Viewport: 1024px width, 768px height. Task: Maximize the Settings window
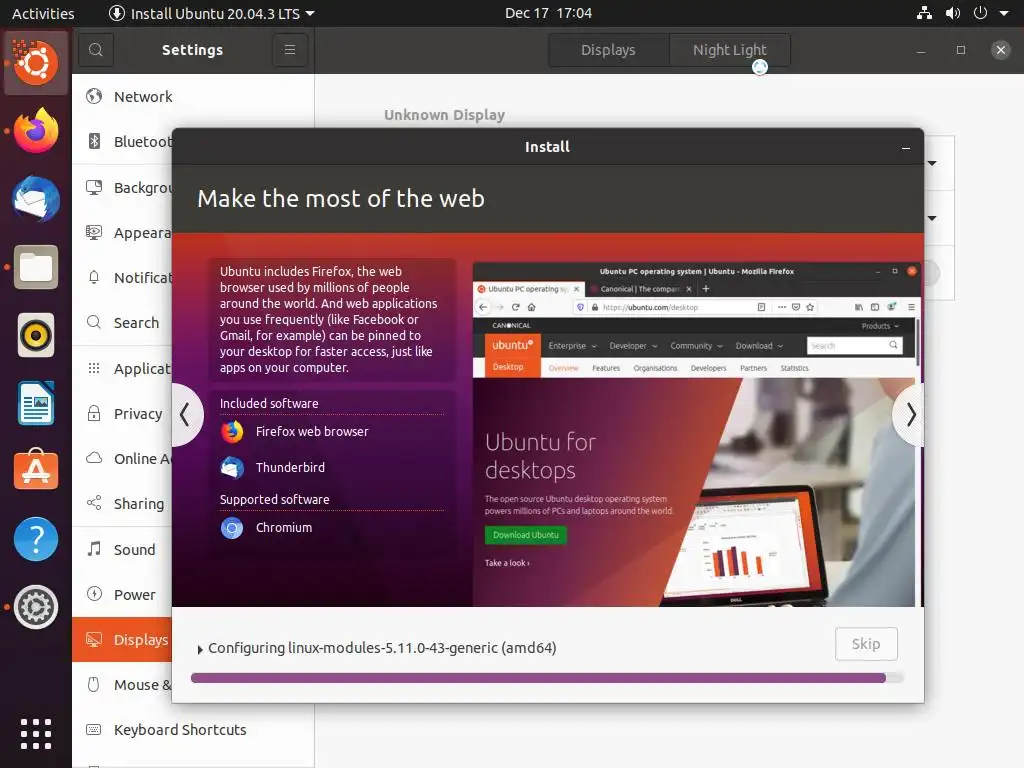click(x=961, y=50)
